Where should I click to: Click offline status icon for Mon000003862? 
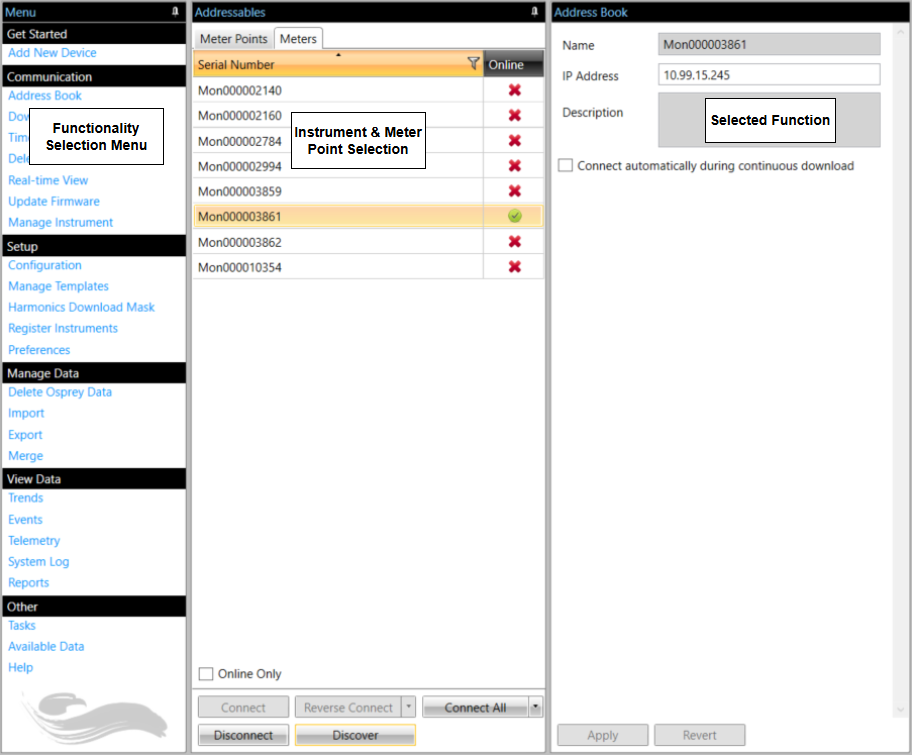(515, 241)
